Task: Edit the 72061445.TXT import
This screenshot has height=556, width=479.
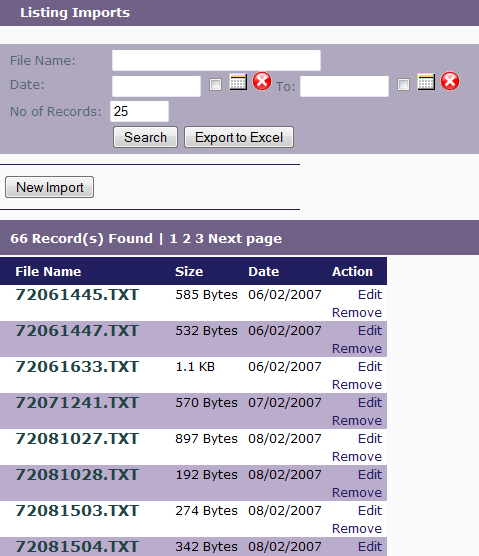Action: coord(370,294)
